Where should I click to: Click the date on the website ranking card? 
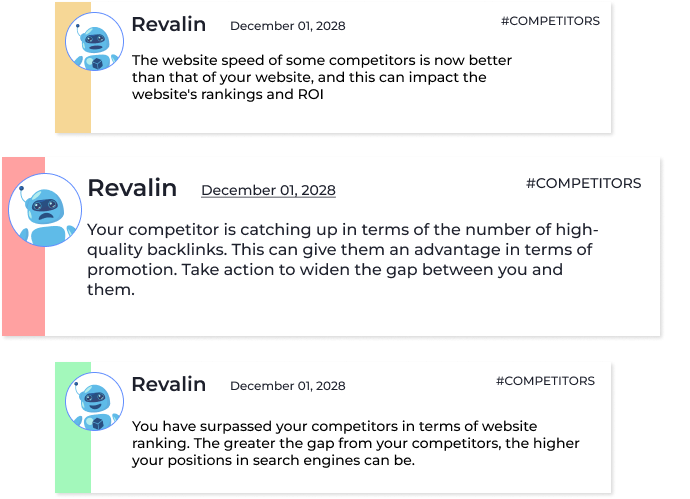(x=288, y=386)
